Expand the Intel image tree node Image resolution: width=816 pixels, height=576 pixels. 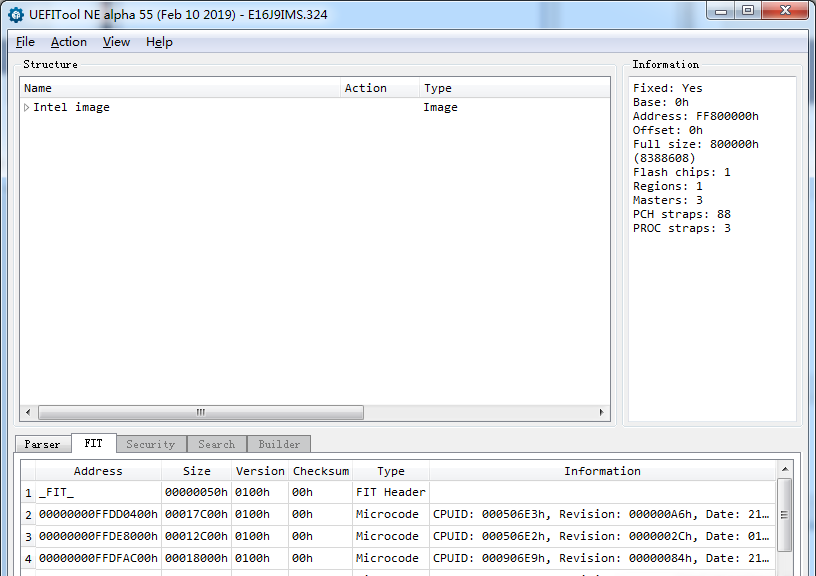27,108
